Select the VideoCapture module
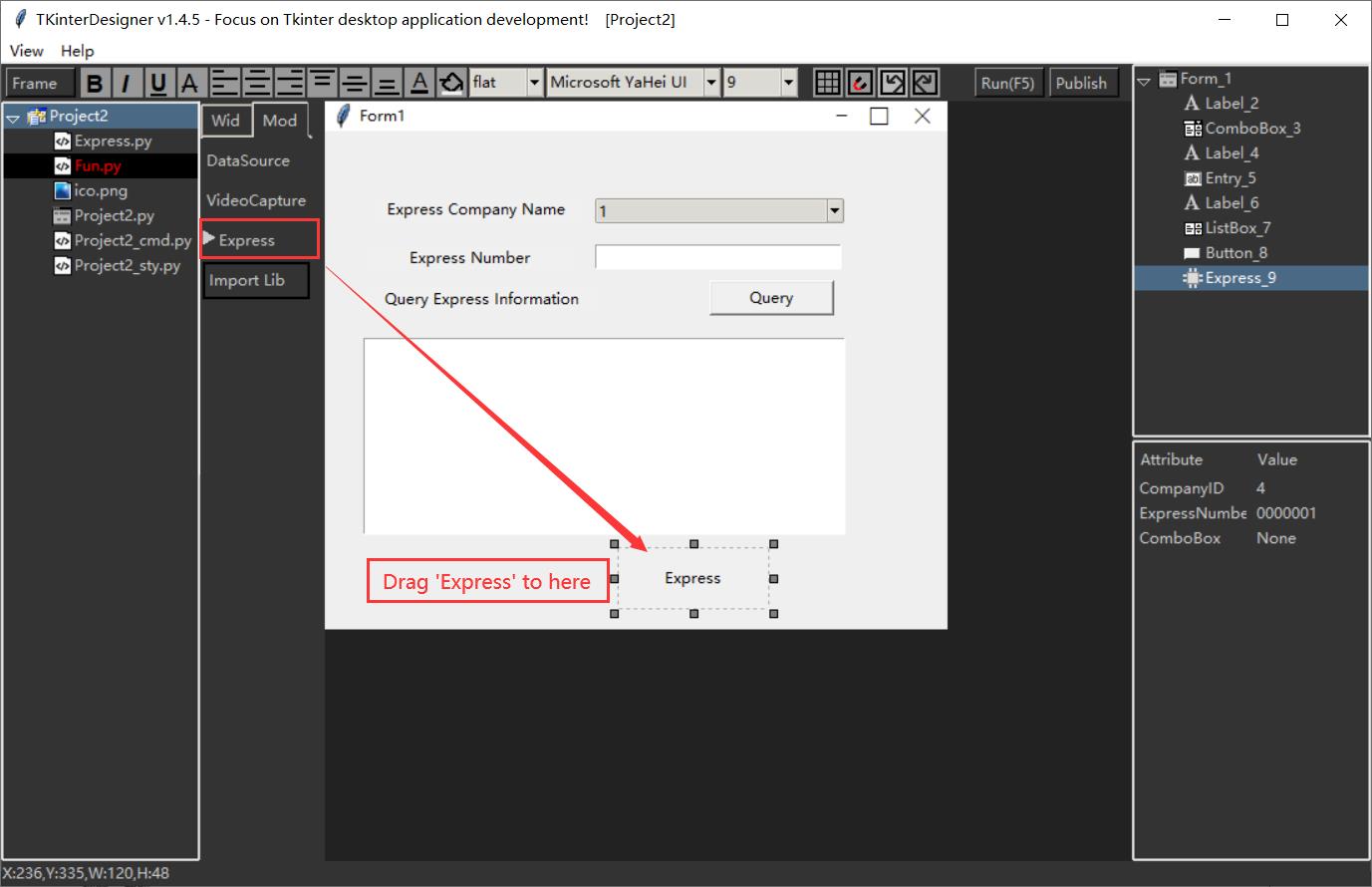Image resolution: width=1372 pixels, height=887 pixels. point(256,200)
